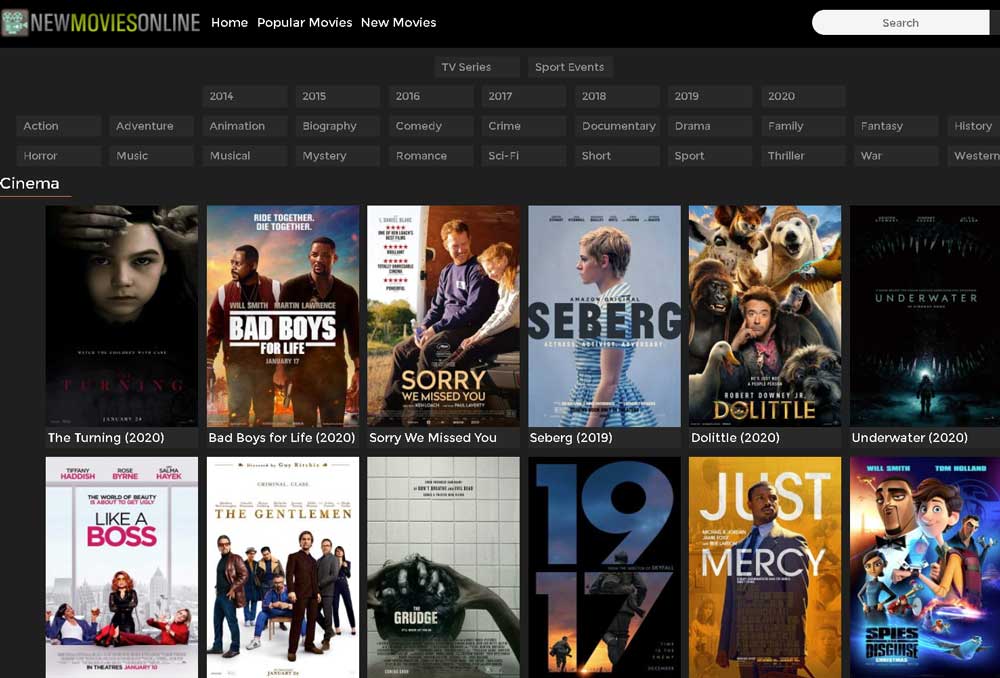Open Bad Boys for Life poster
Viewport: 1000px width, 678px height.
click(283, 316)
